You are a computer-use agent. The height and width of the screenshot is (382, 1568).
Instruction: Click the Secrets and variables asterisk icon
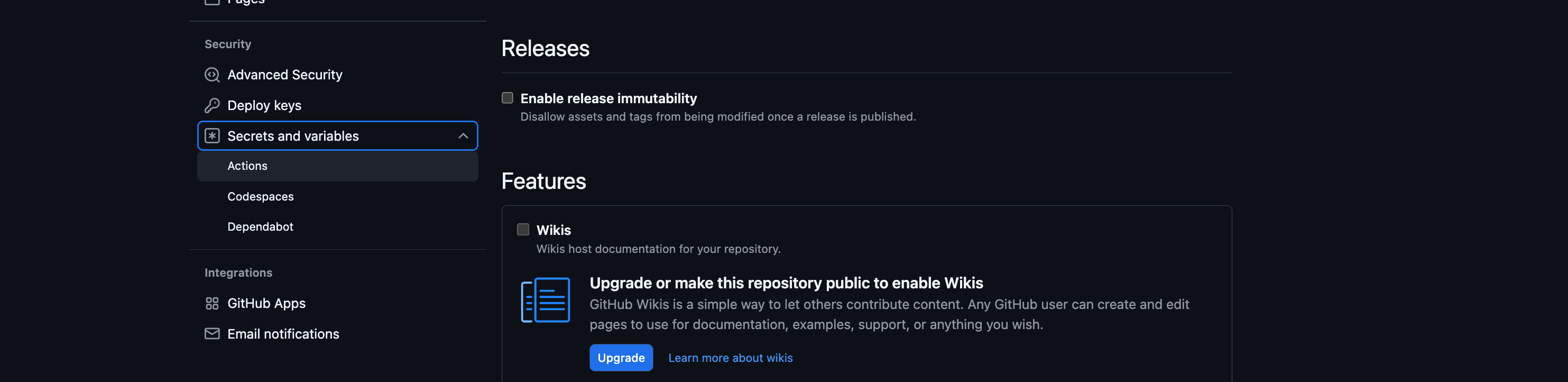pyautogui.click(x=212, y=136)
